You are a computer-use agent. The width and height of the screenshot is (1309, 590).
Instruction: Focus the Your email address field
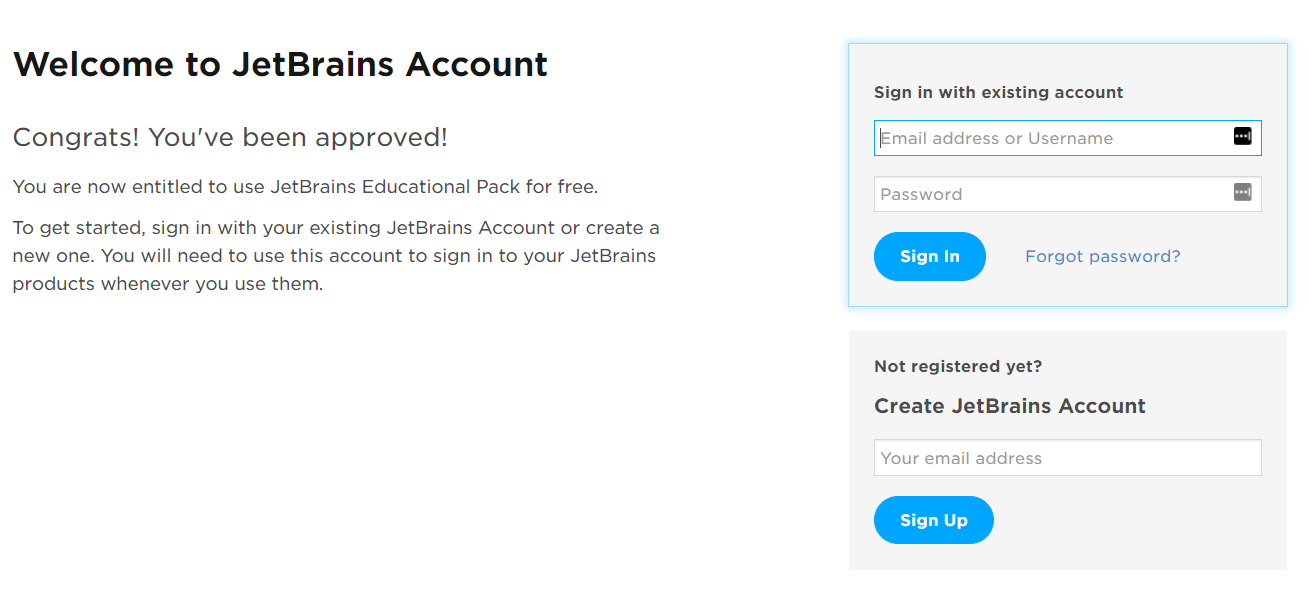pos(1067,458)
